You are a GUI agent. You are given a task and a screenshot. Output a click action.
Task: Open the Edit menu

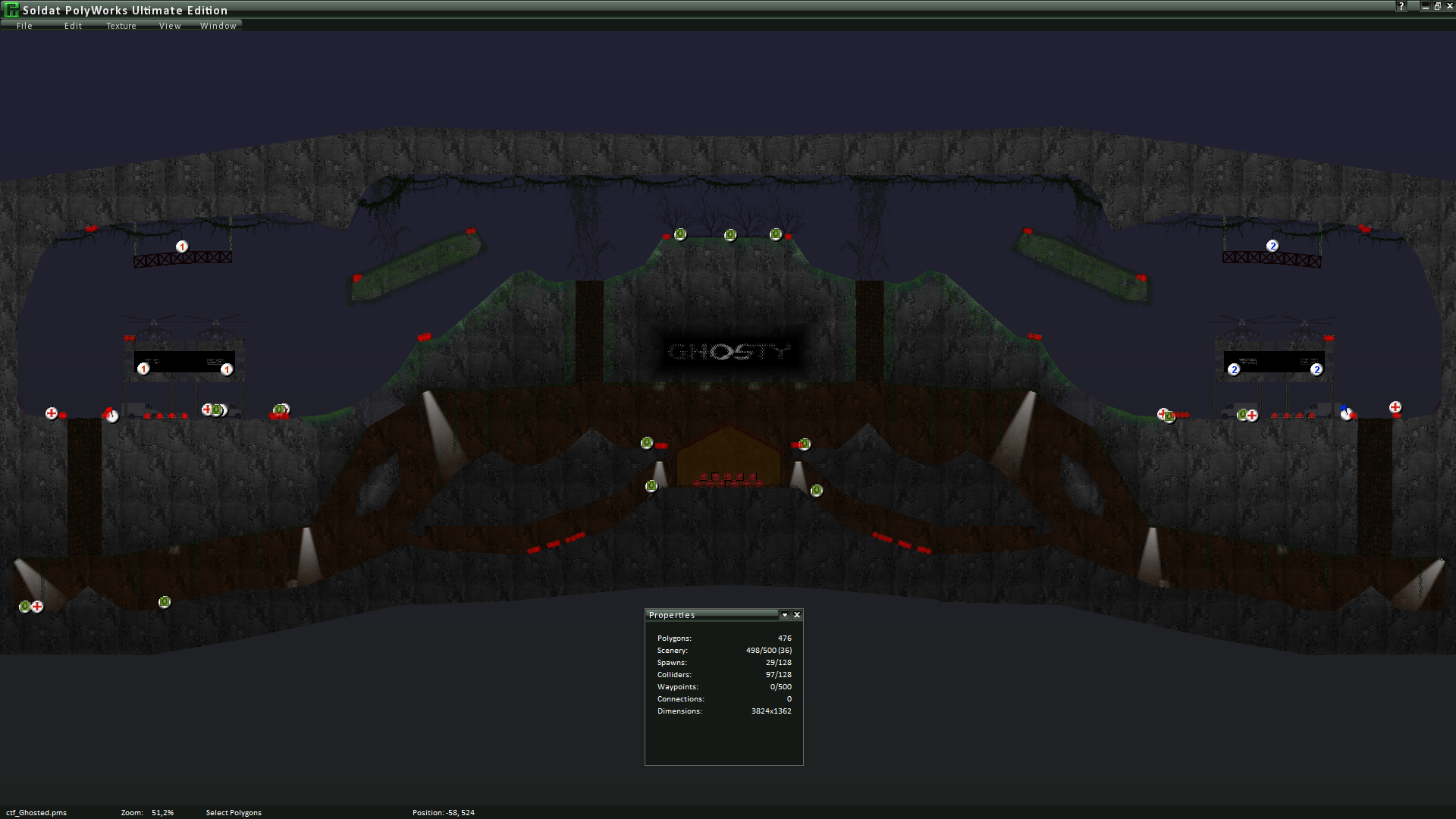[73, 26]
